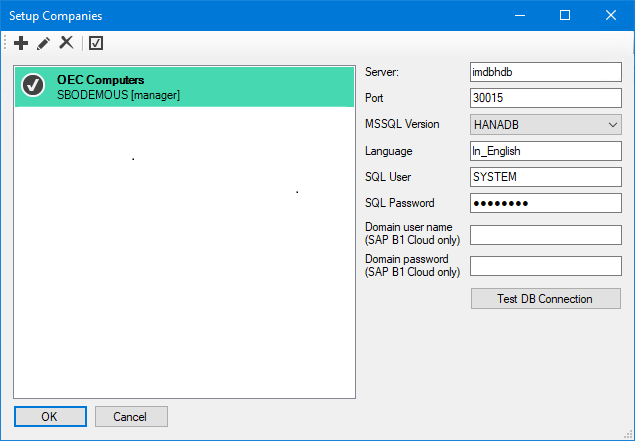The height and width of the screenshot is (441, 635).
Task: Minimize the Setup Companies window
Action: [x=518, y=16]
